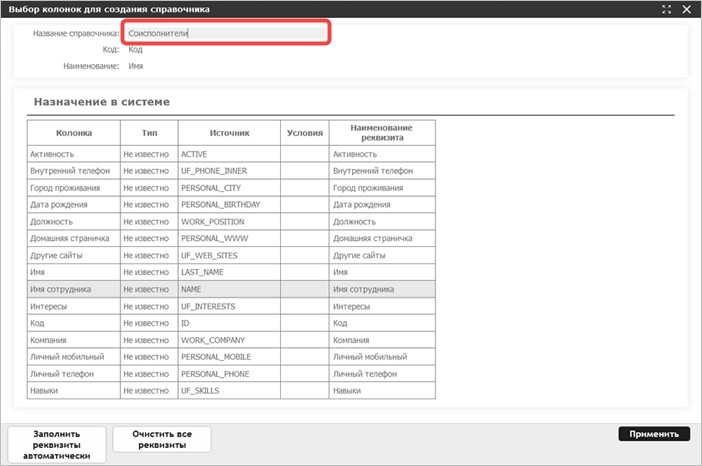The height and width of the screenshot is (466, 702).
Task: Select the Город проживания cell in Колонка column
Action: (x=74, y=188)
